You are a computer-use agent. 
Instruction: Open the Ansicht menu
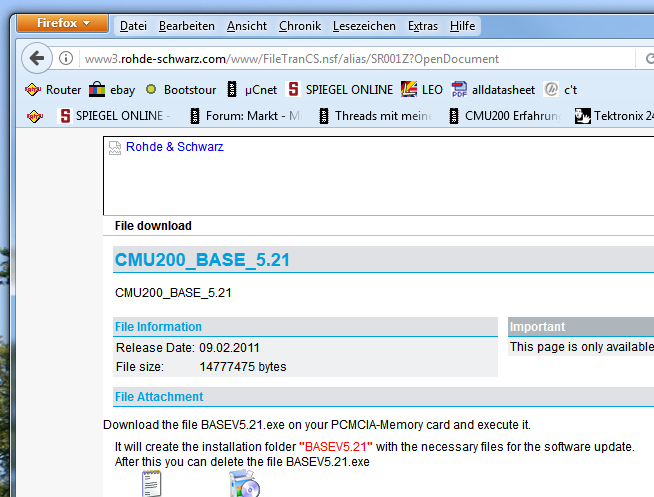coord(247,26)
